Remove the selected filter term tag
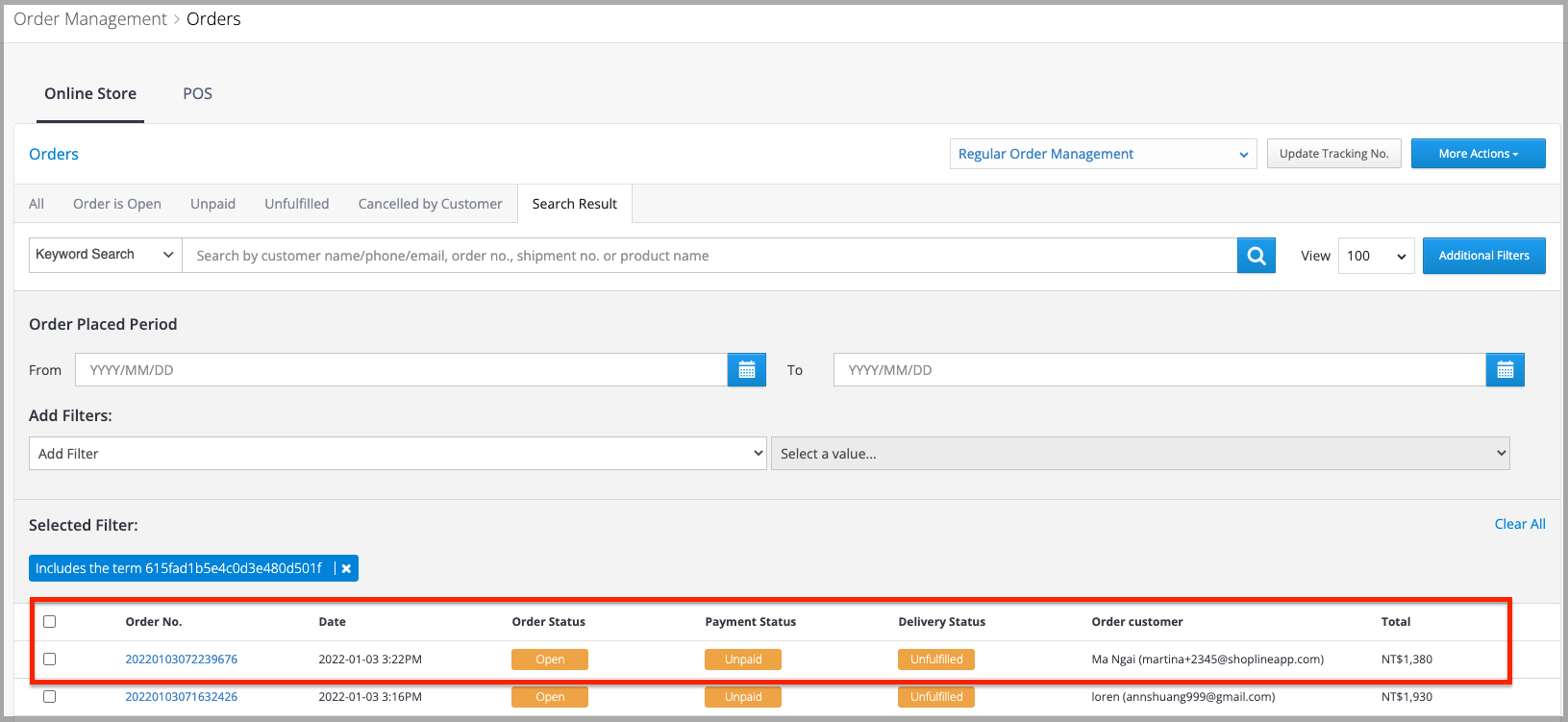 346,569
